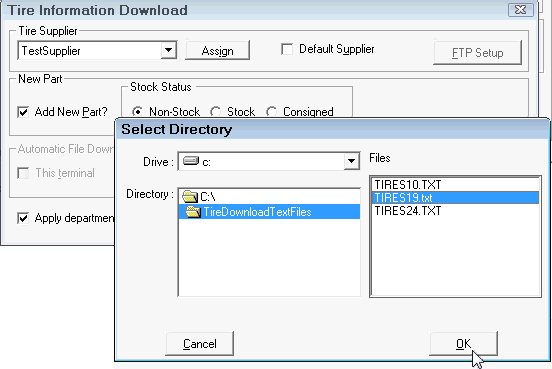Toggle the Default Supplier checkbox
The image size is (552, 369).
(287, 49)
